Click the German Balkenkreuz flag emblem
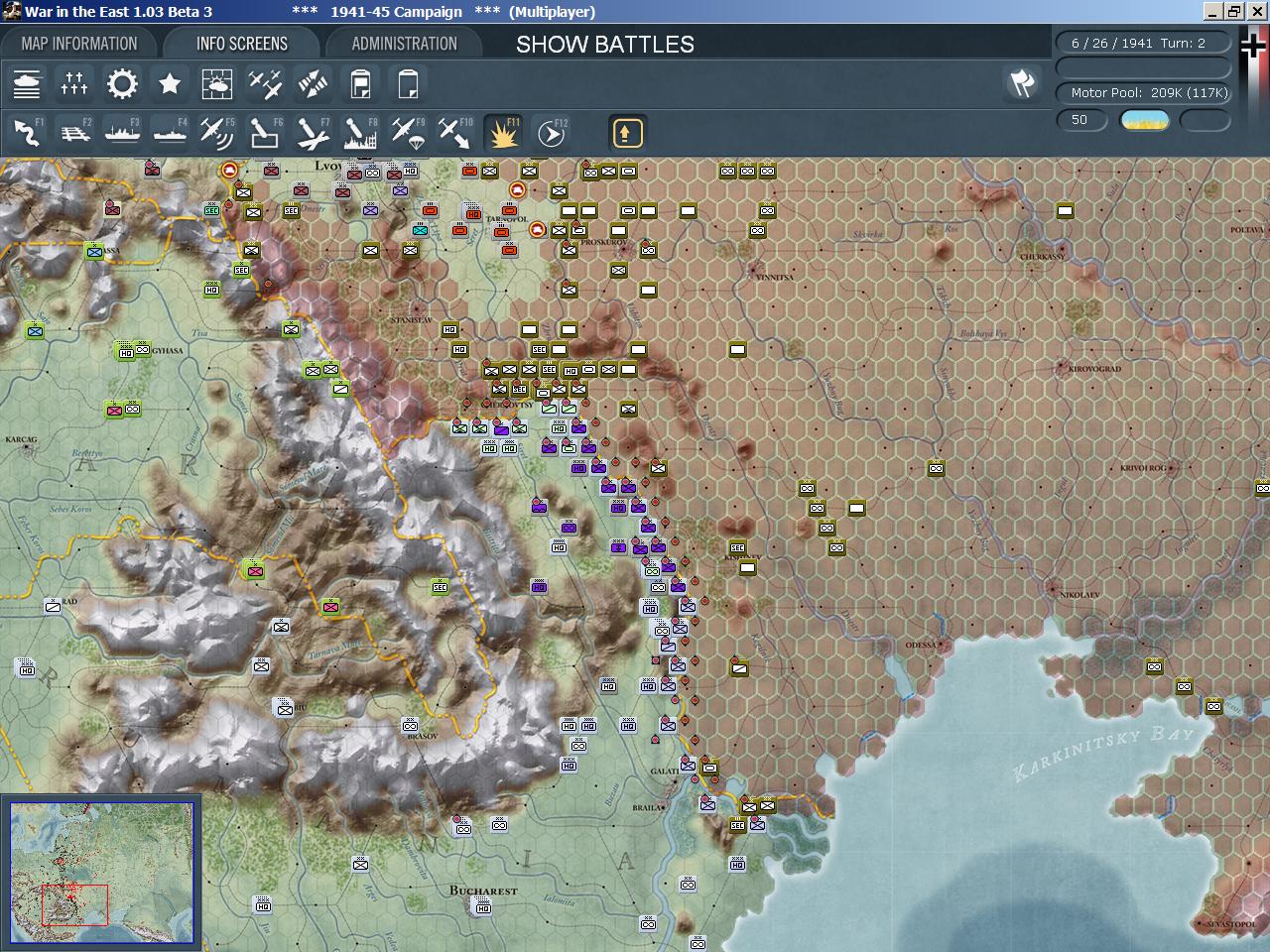 [x=1254, y=47]
